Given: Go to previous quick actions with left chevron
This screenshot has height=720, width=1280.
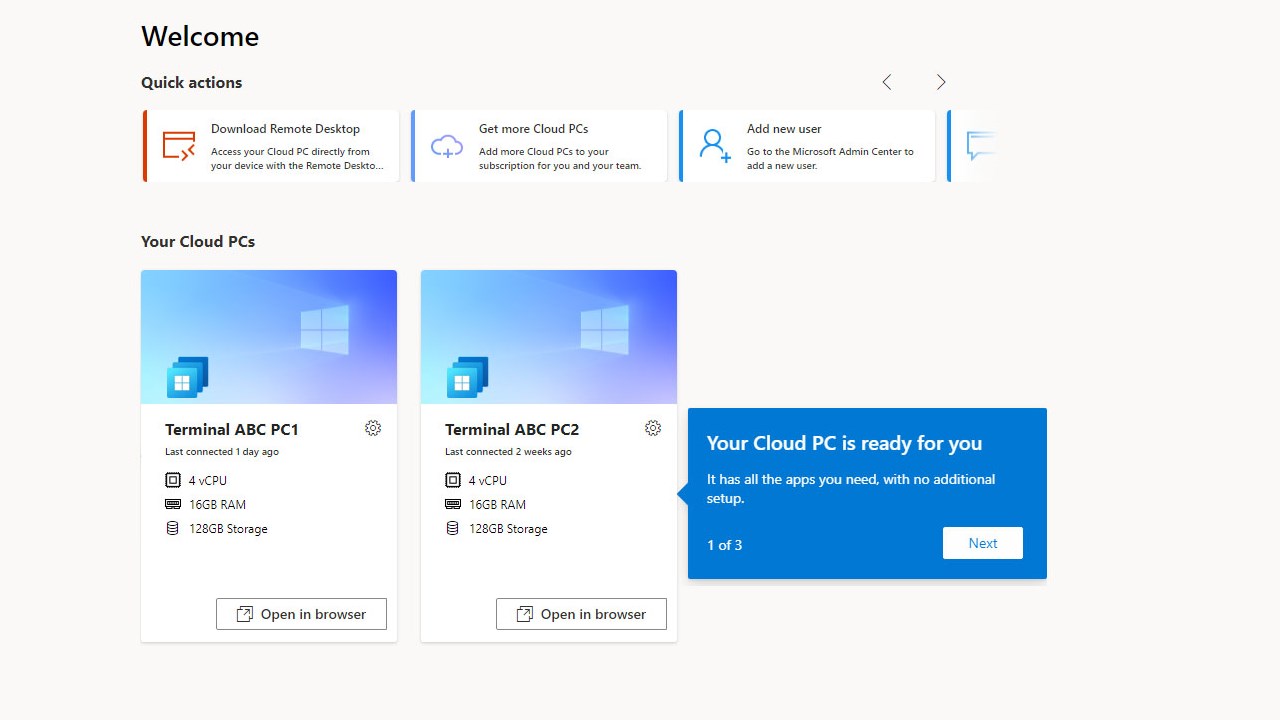Looking at the screenshot, I should (x=887, y=82).
